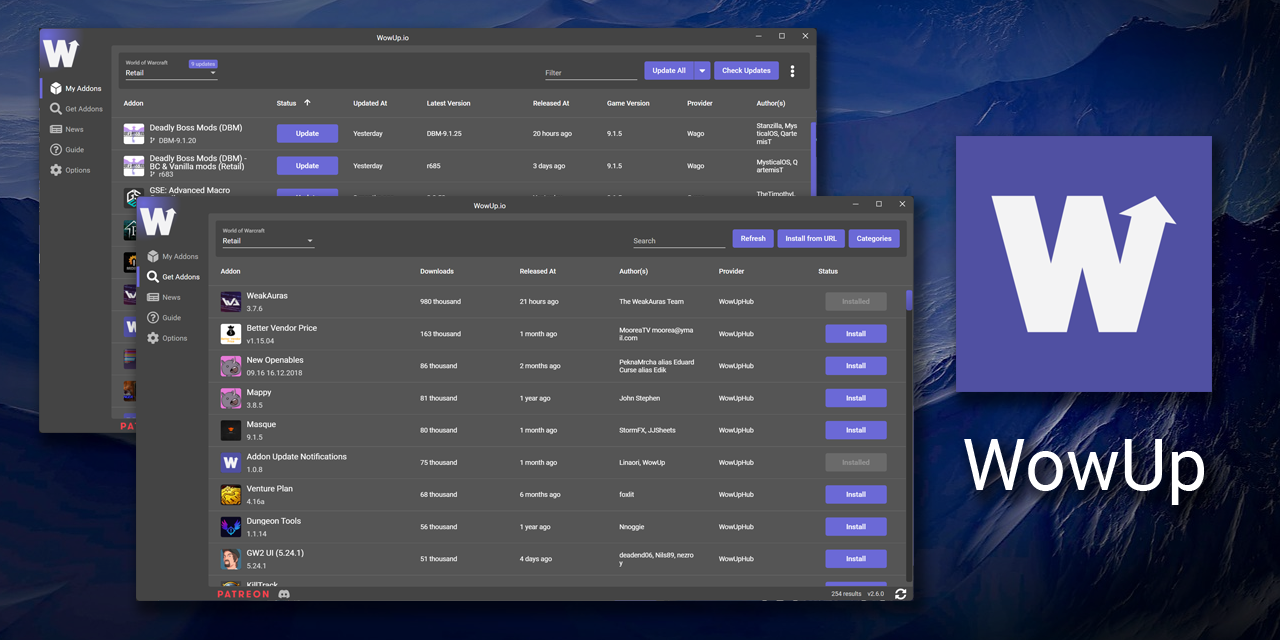Open Guide in the front window sidebar

[164, 318]
